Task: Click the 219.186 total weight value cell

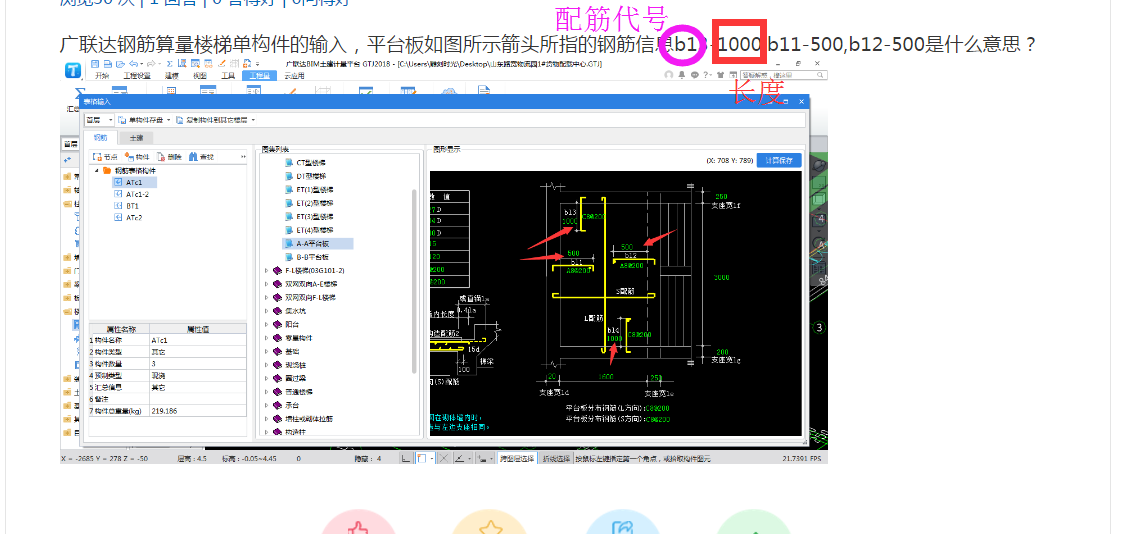Action: tap(197, 411)
